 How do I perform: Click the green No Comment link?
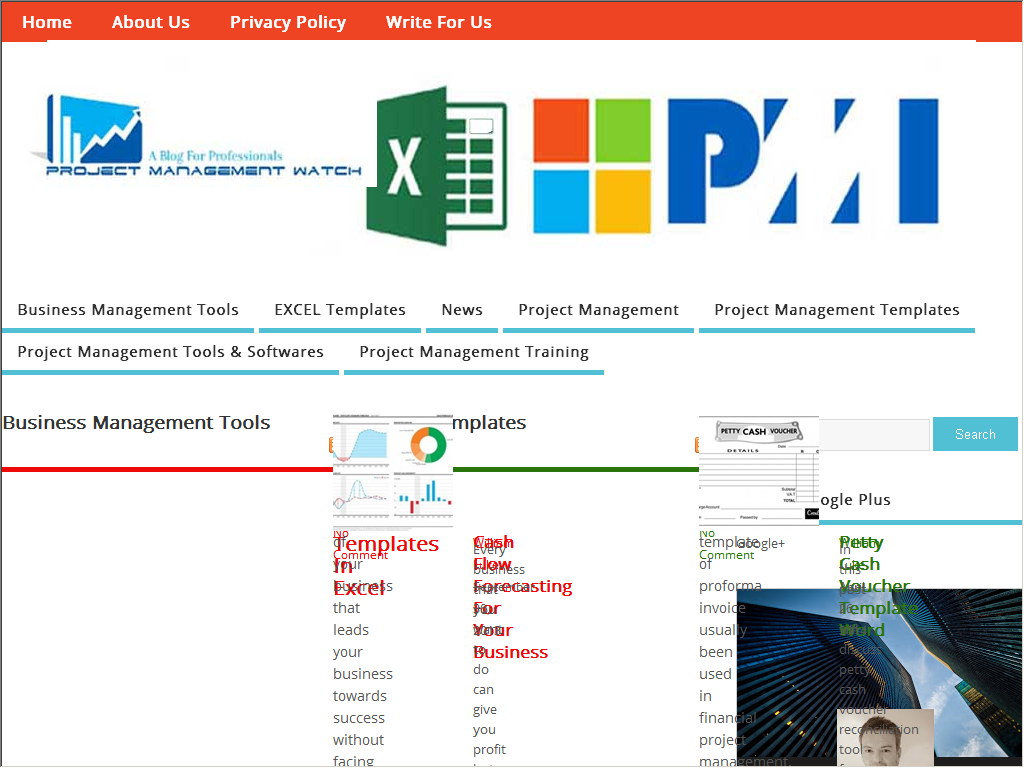(x=726, y=545)
